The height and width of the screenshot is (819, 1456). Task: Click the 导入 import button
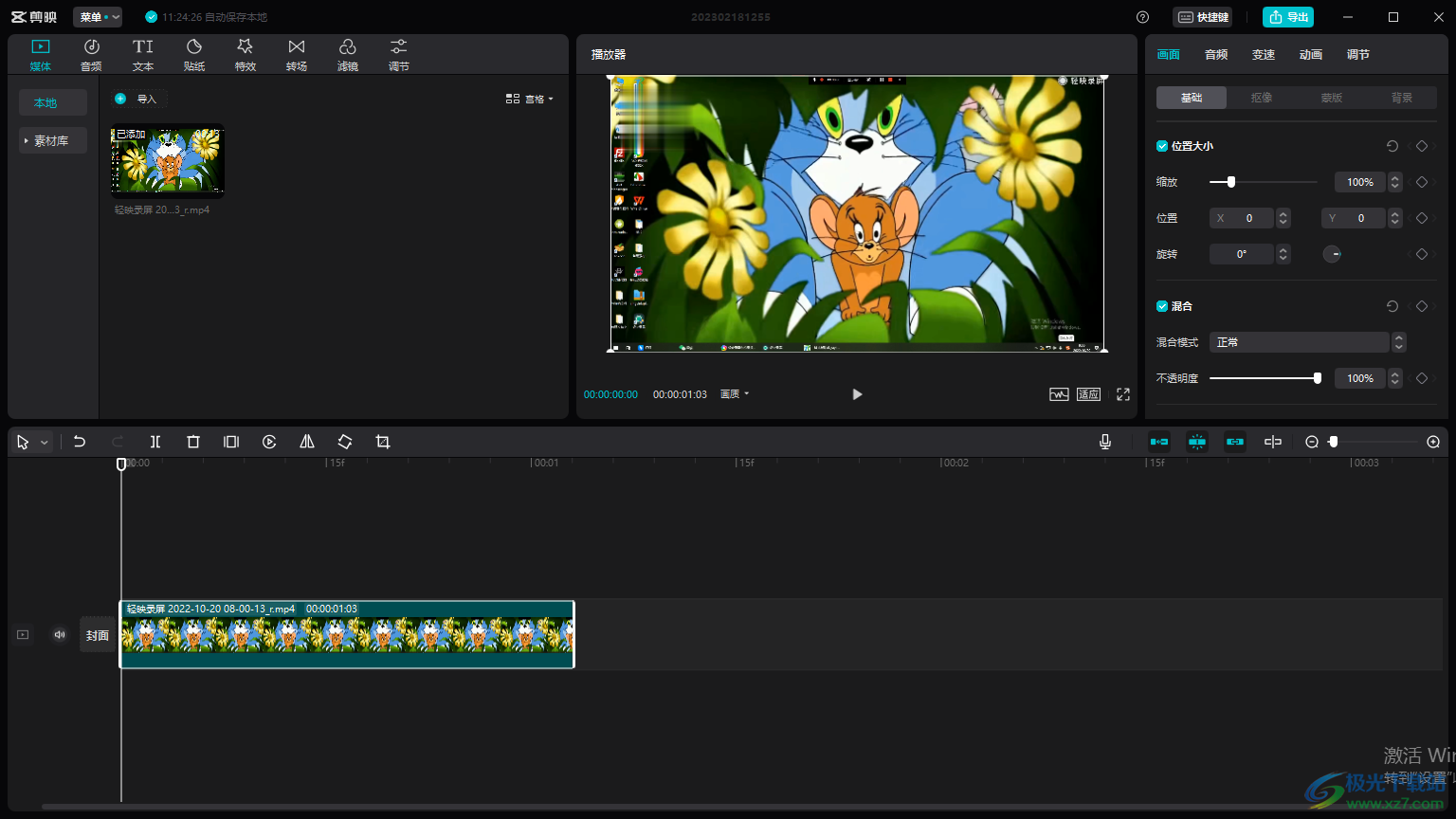point(139,99)
